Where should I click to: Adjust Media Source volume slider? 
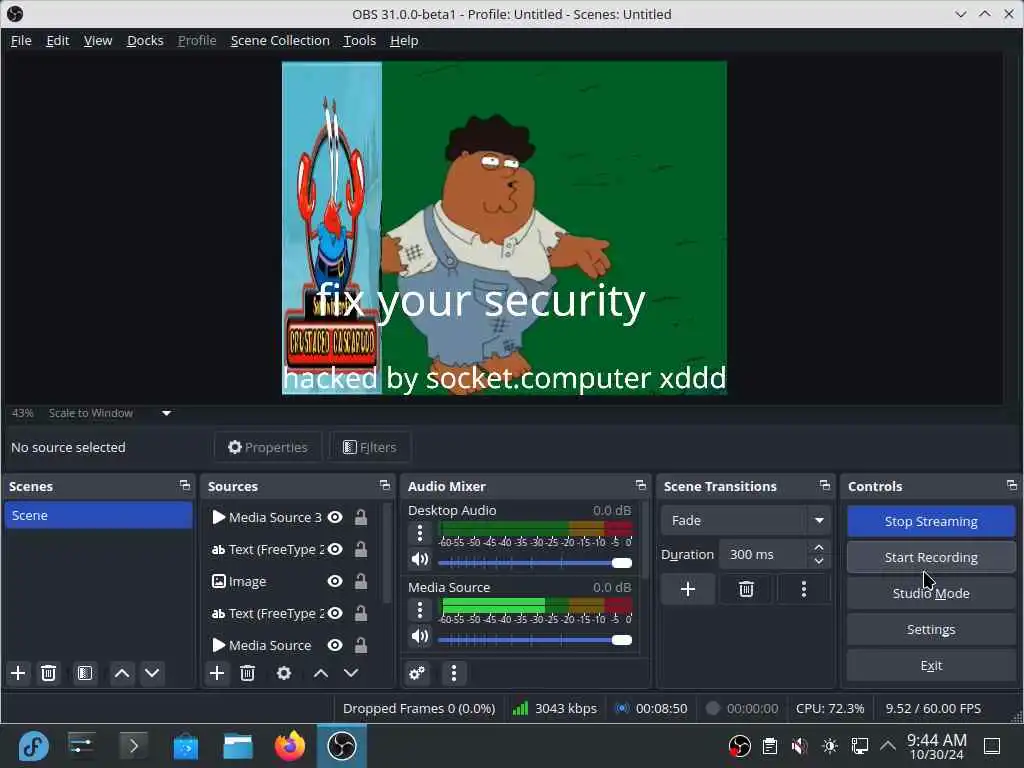(535, 639)
